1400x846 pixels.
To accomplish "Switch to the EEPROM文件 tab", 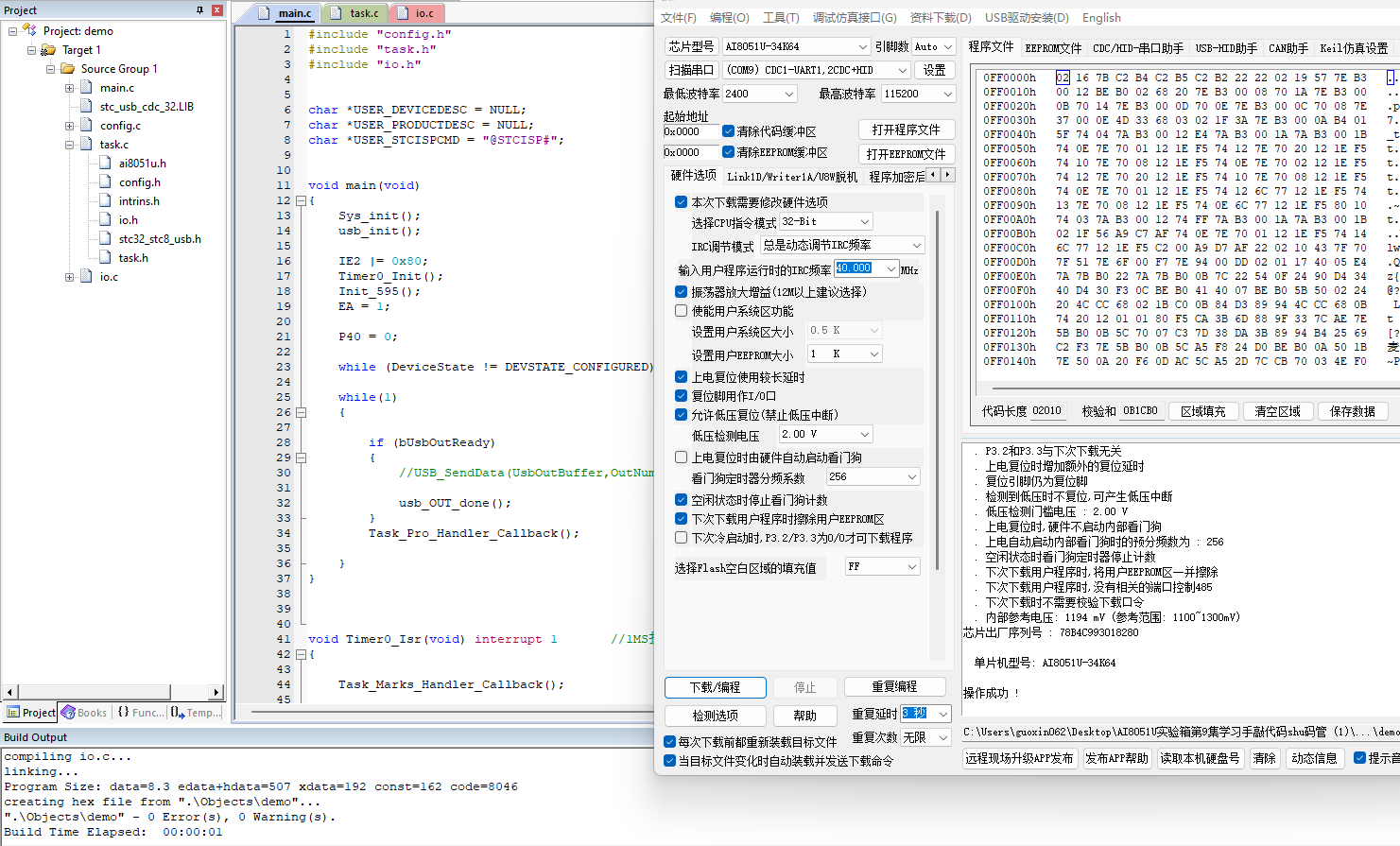I will [1053, 47].
